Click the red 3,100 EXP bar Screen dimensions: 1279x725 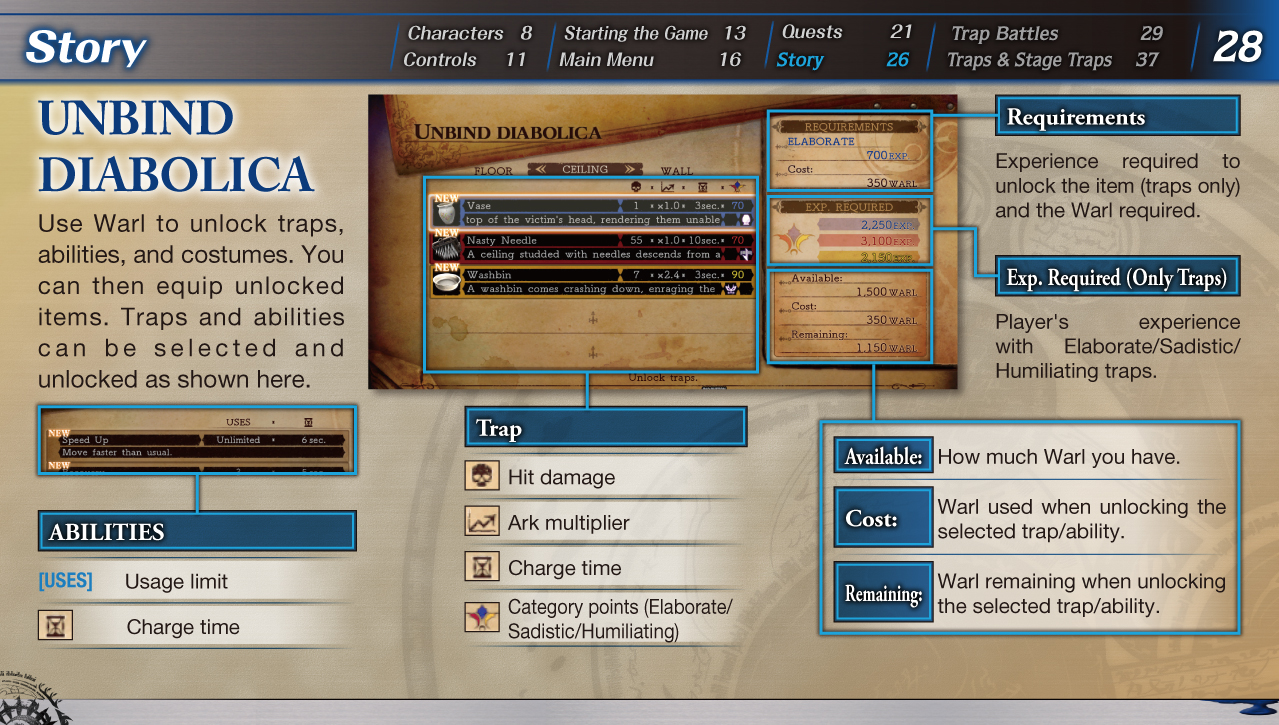point(871,241)
